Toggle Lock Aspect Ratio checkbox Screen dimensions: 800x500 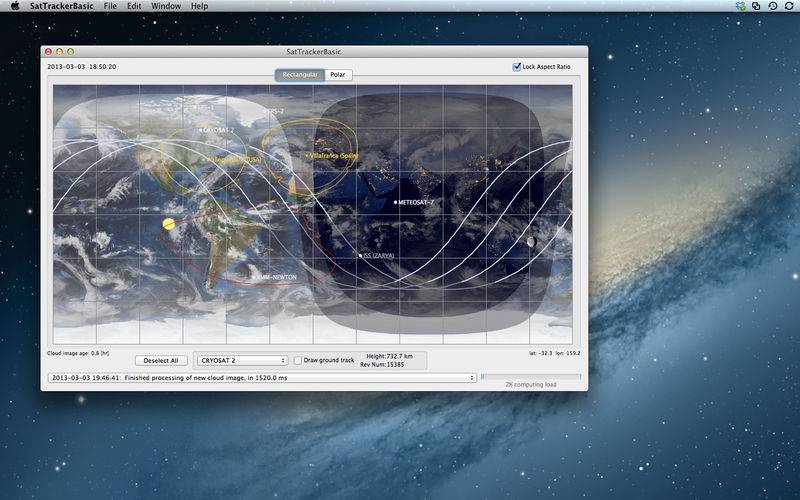(x=516, y=67)
